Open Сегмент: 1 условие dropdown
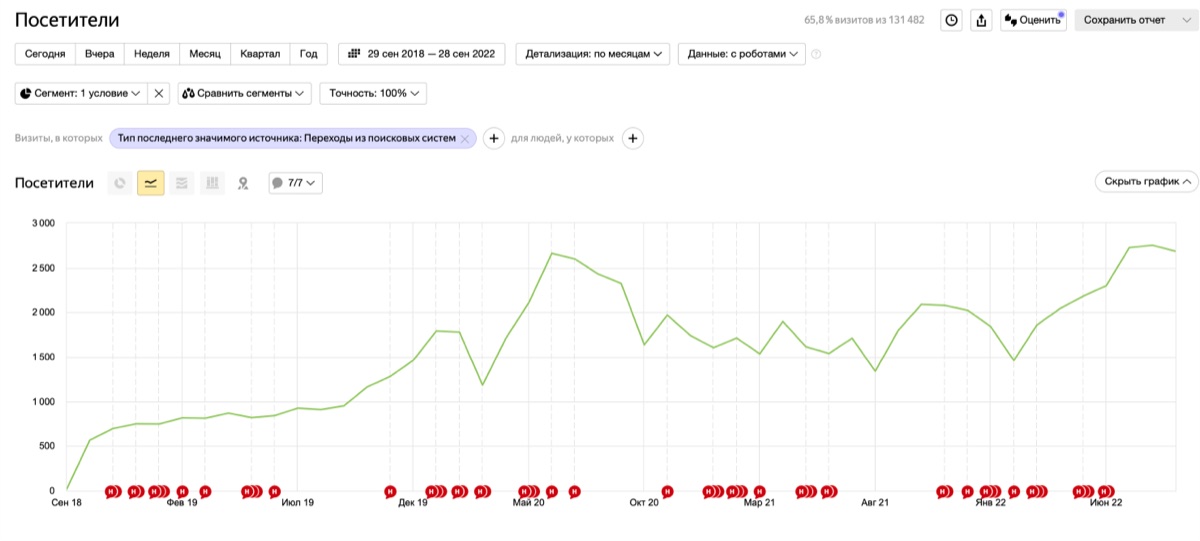The width and height of the screenshot is (1200, 541). tap(80, 93)
